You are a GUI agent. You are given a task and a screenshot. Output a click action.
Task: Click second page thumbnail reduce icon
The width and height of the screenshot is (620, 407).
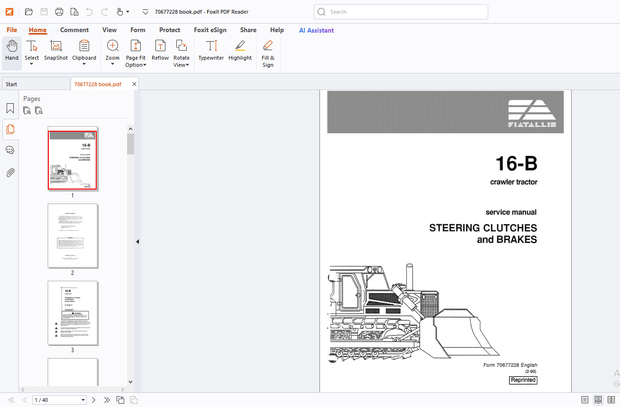(39, 111)
